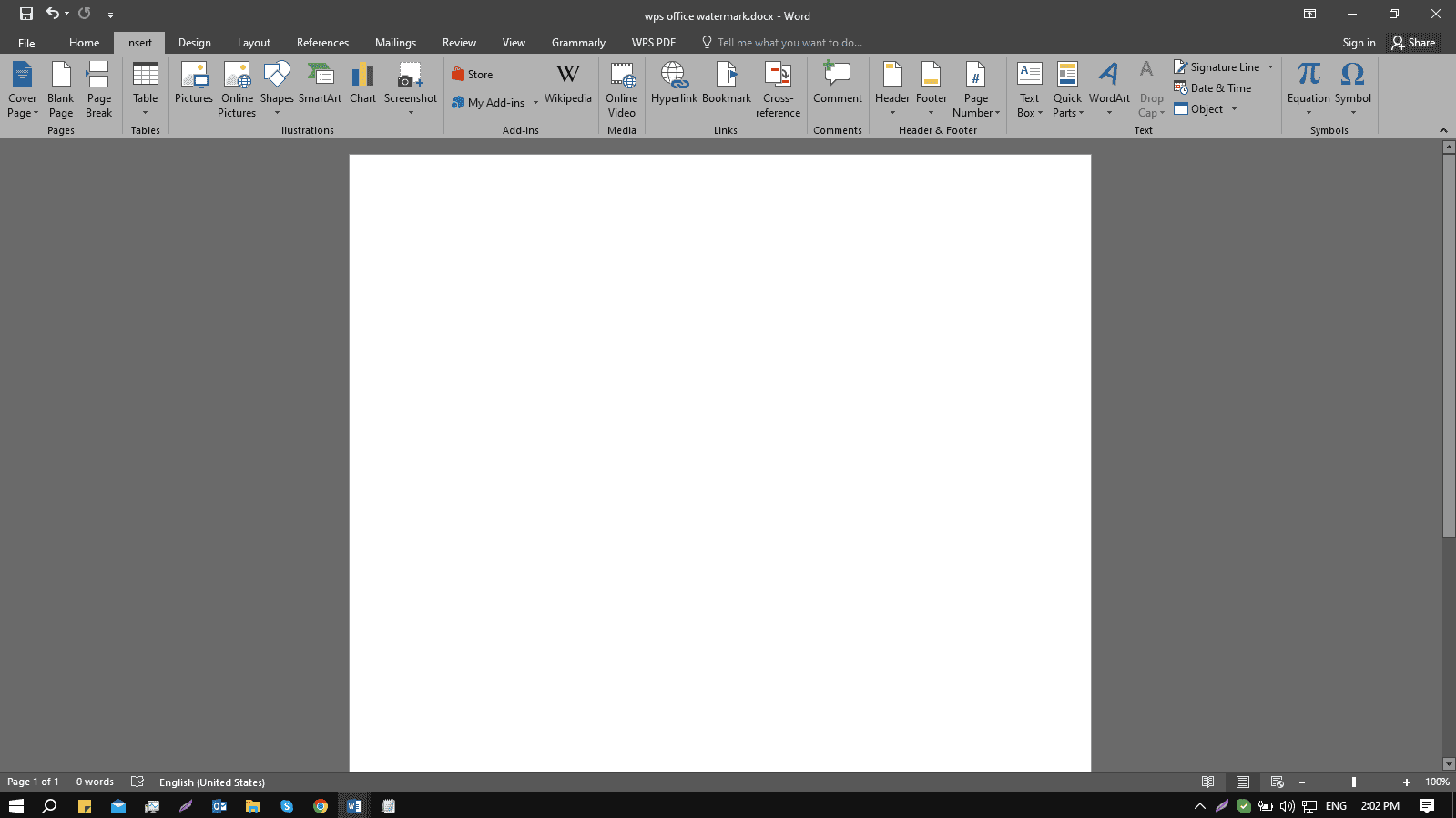Open the File tab

pyautogui.click(x=26, y=43)
